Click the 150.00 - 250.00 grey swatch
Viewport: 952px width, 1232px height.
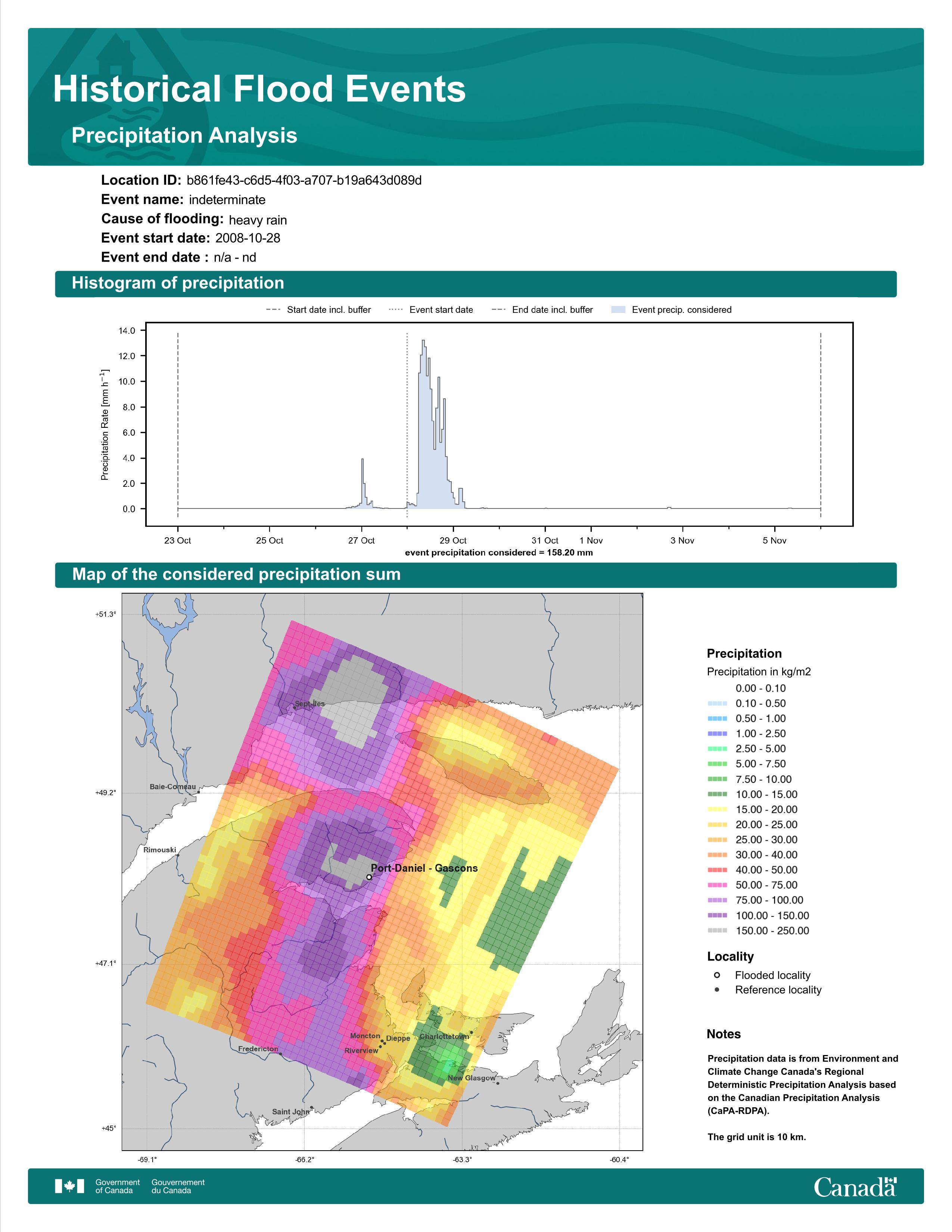(718, 931)
